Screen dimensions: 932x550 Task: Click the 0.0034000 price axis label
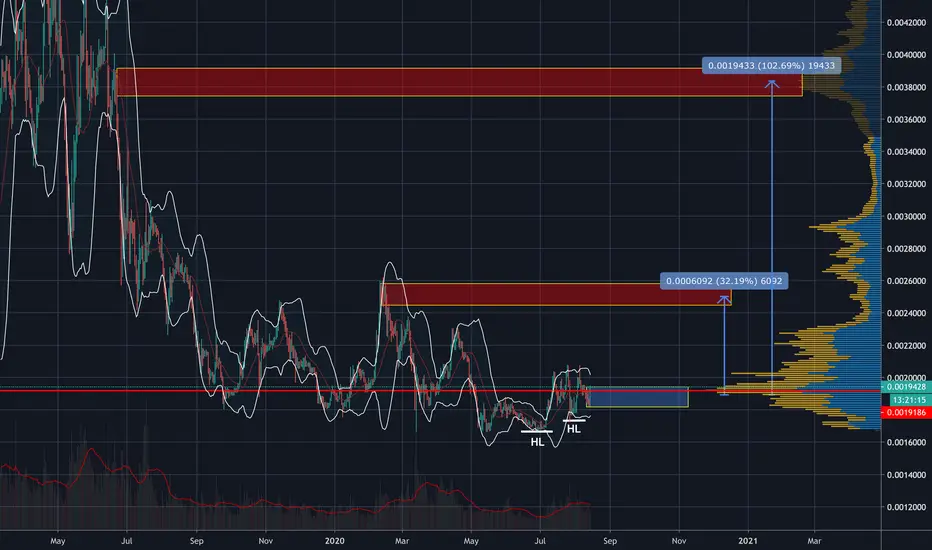906,152
